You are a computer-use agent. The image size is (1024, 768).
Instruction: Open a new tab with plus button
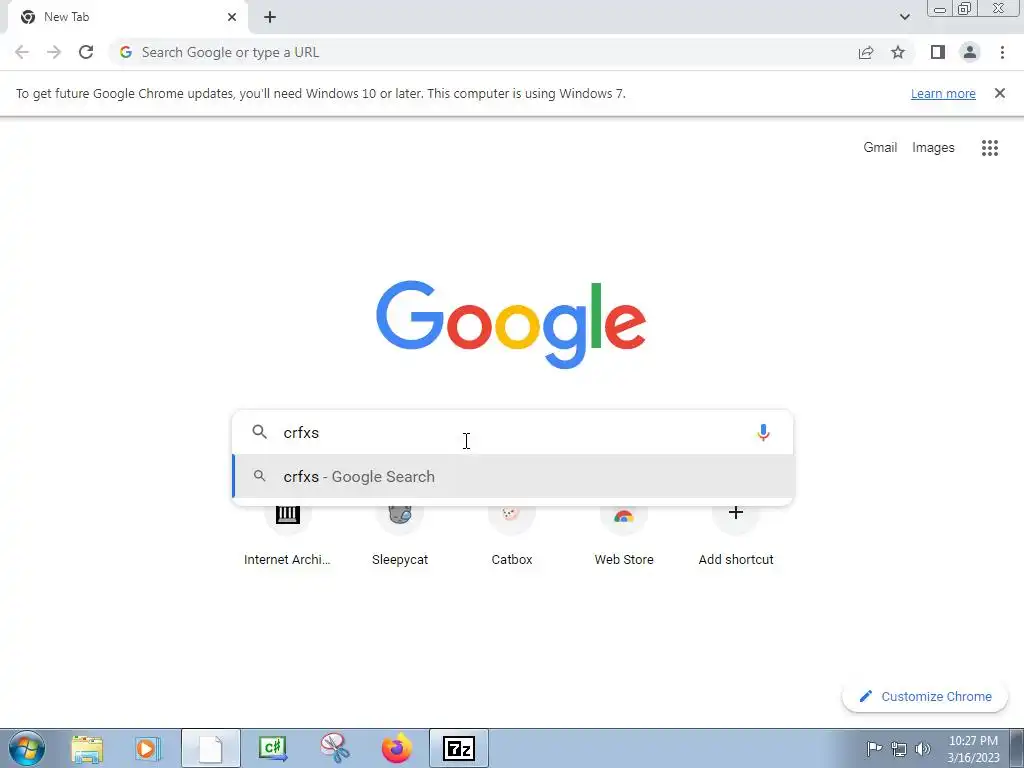[270, 17]
